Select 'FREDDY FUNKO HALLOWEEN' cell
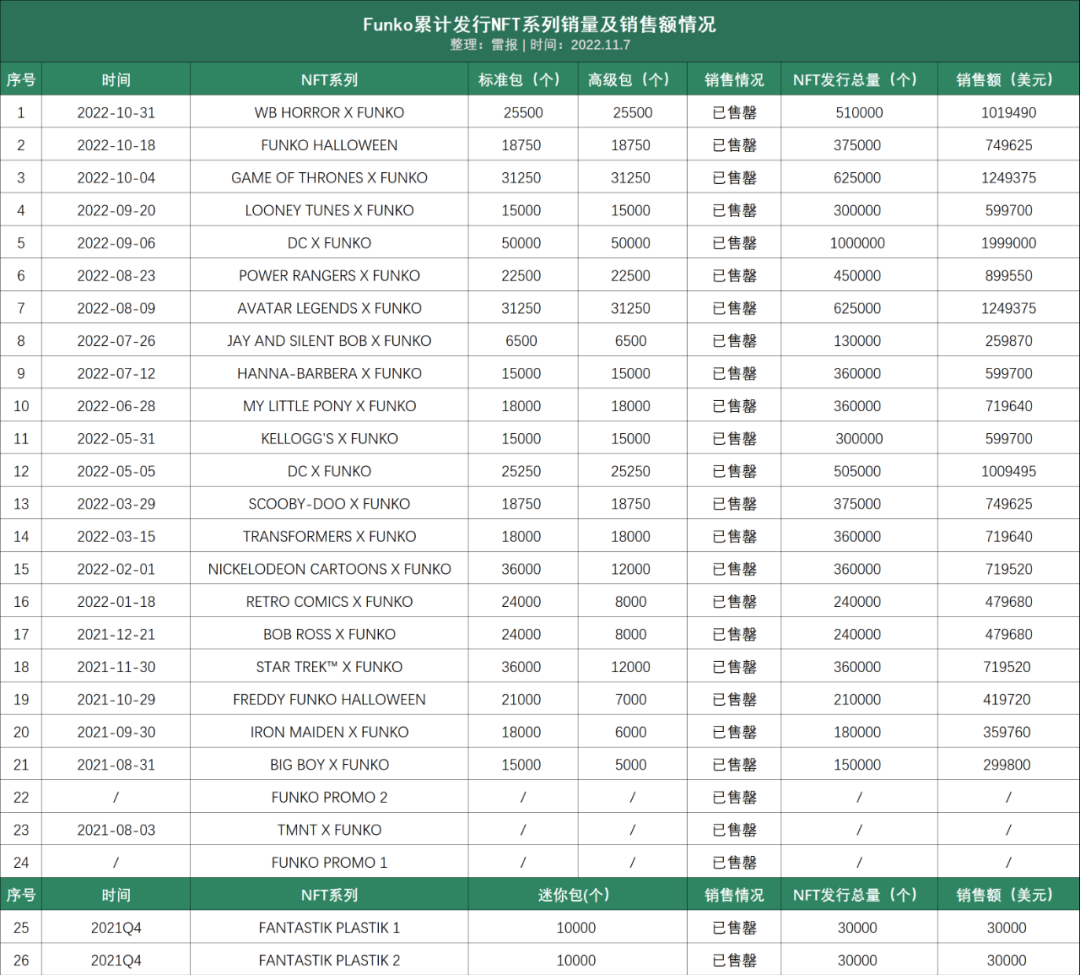Screen dimensions: 1080x975 coord(329,700)
